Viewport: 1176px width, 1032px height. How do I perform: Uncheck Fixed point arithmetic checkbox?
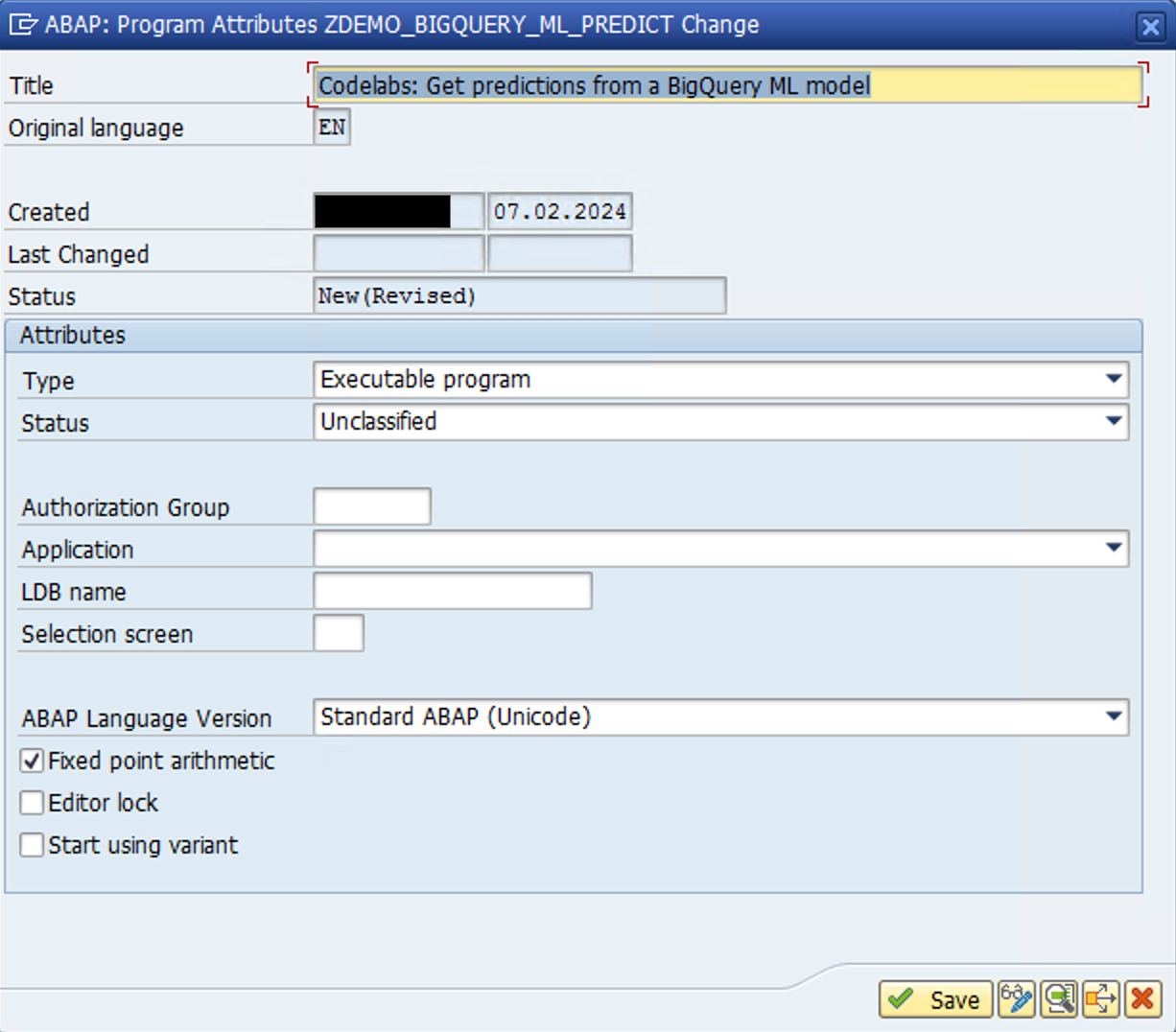click(33, 762)
